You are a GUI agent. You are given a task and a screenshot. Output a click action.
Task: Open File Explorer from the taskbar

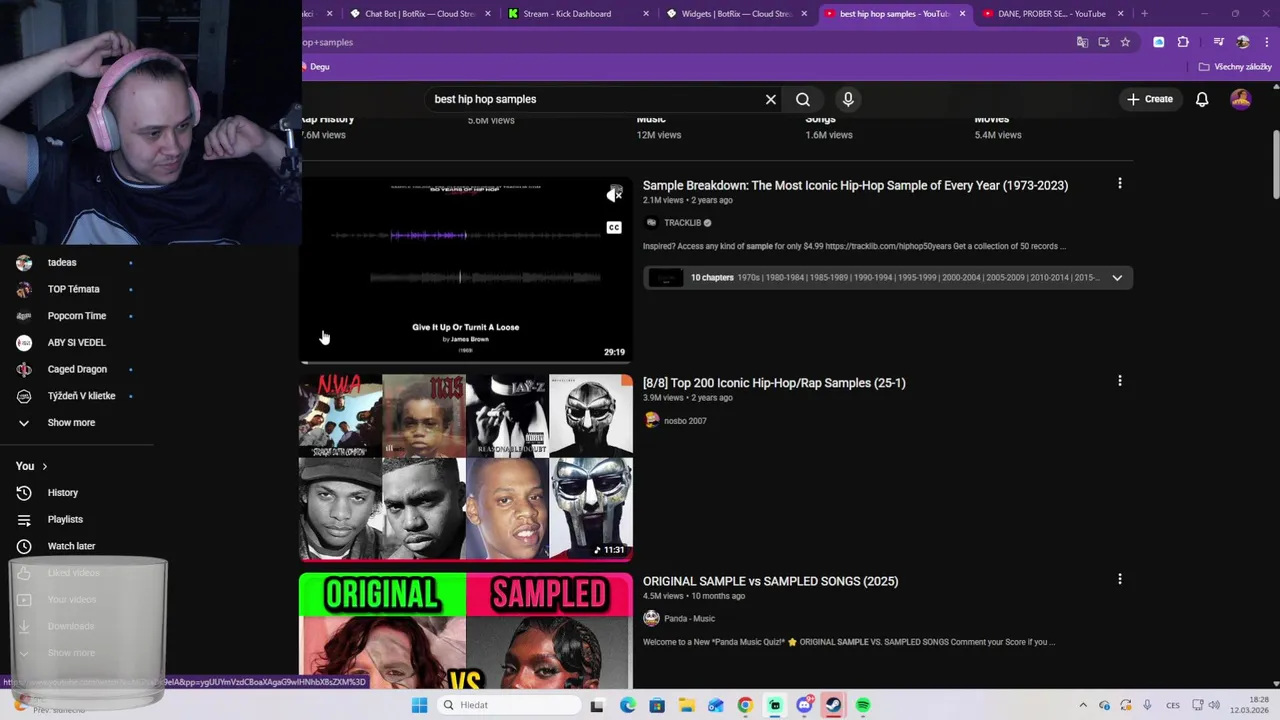(686, 705)
